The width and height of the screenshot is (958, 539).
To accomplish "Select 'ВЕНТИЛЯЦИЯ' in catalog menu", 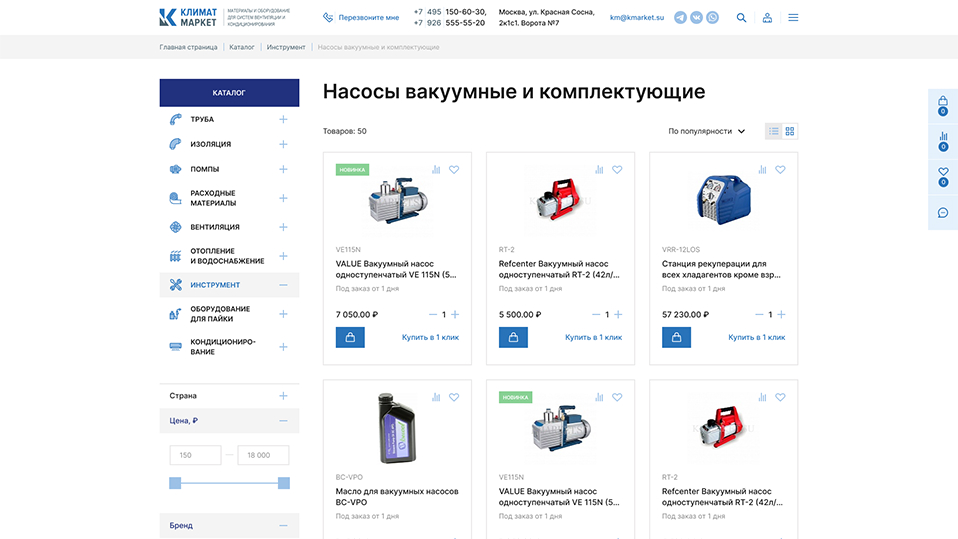I will point(215,227).
